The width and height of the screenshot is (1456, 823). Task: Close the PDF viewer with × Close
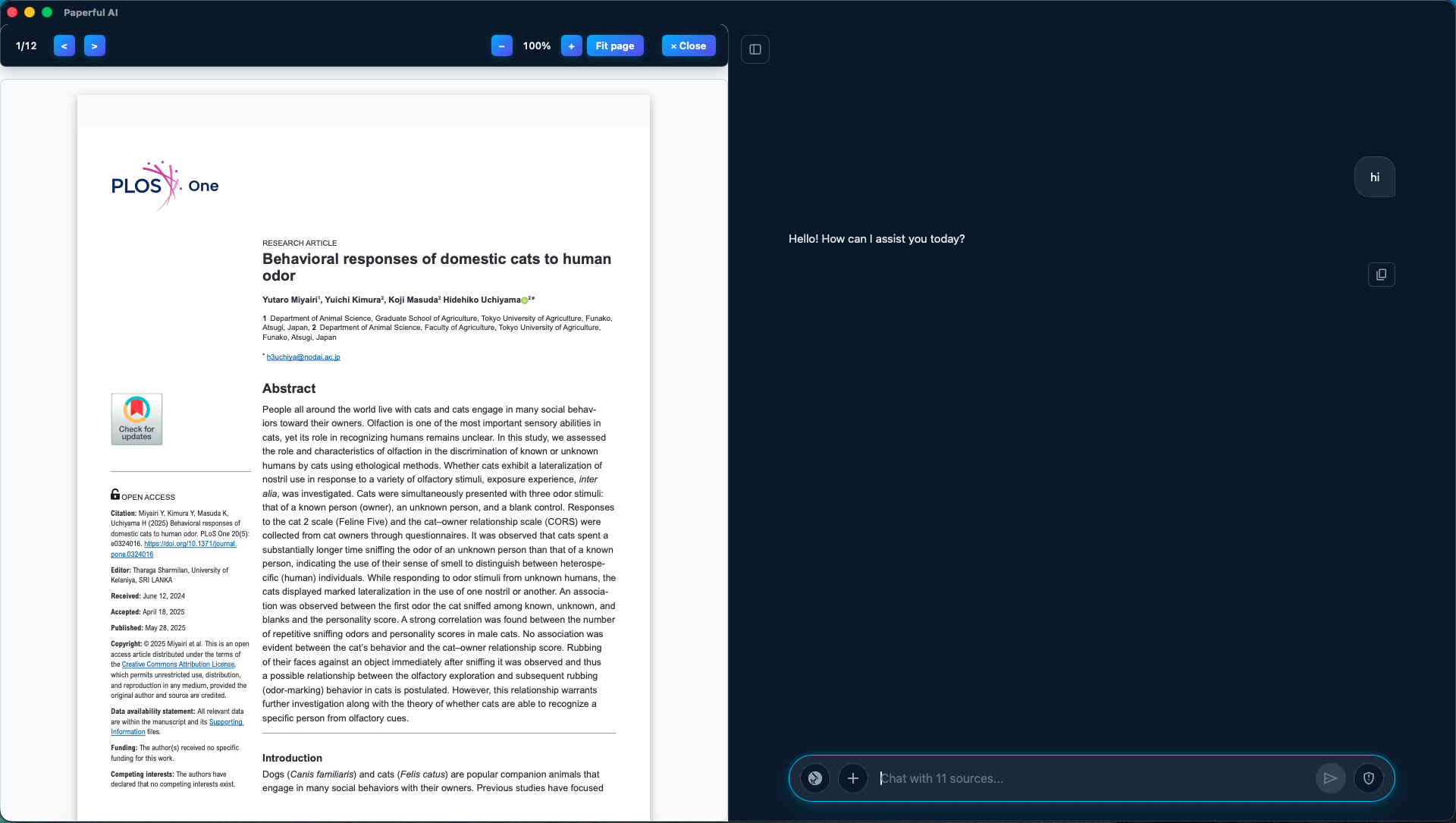point(689,46)
